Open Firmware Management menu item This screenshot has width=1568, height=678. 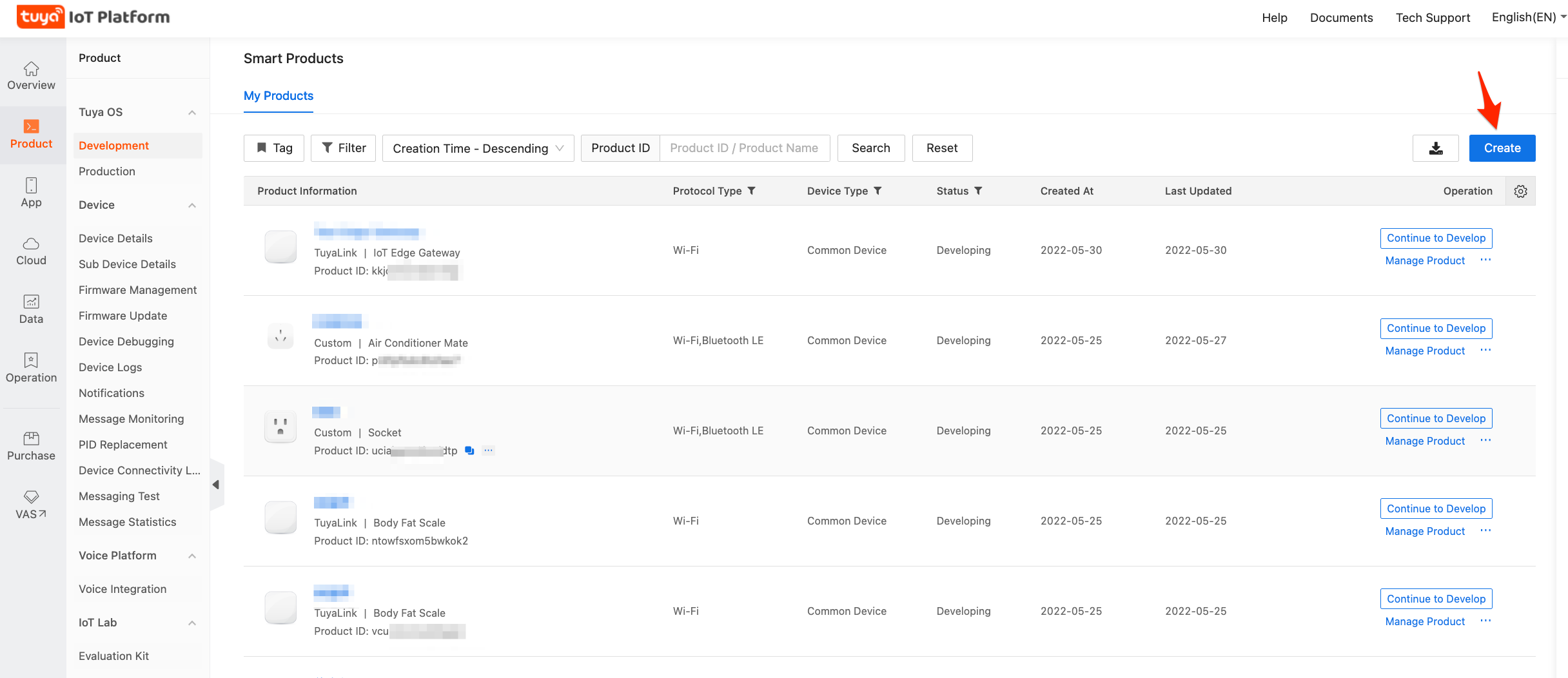click(137, 290)
